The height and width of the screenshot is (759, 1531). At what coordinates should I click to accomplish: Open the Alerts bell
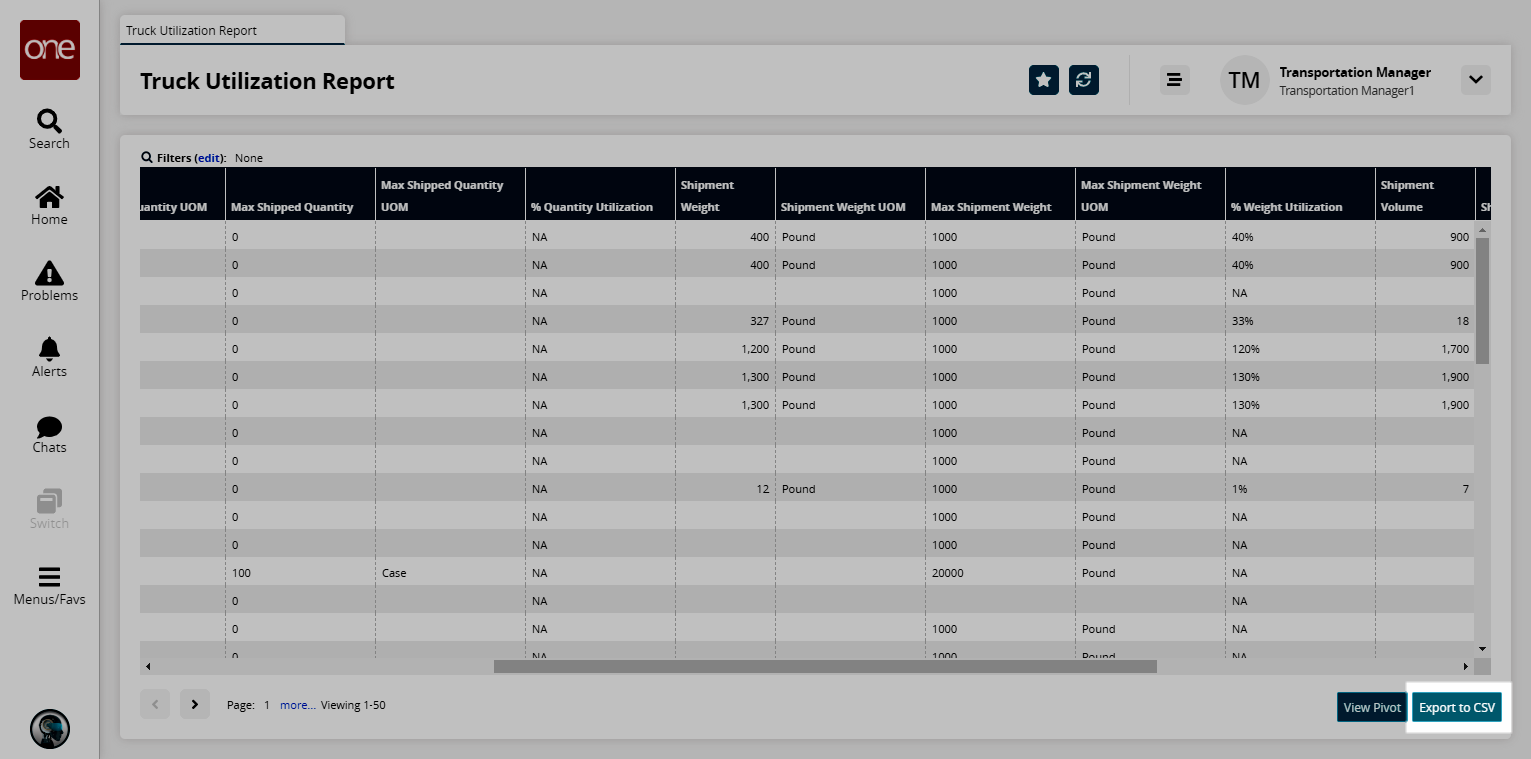click(x=49, y=358)
